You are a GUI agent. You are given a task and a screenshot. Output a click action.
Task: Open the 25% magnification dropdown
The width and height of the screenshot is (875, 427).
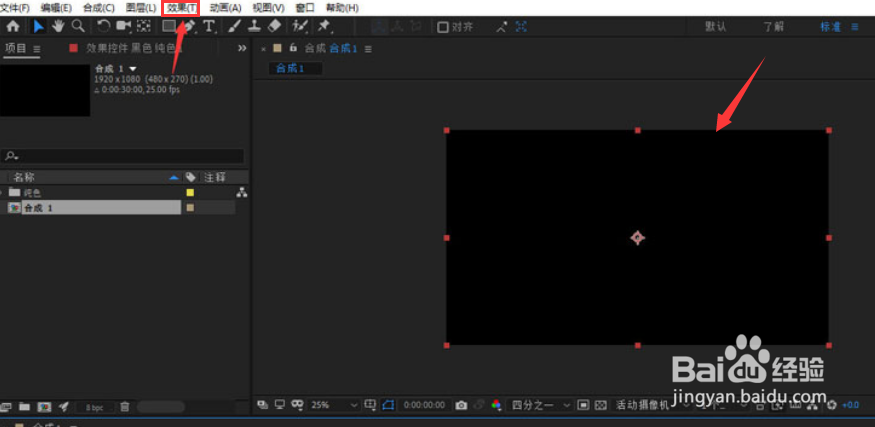[x=334, y=405]
